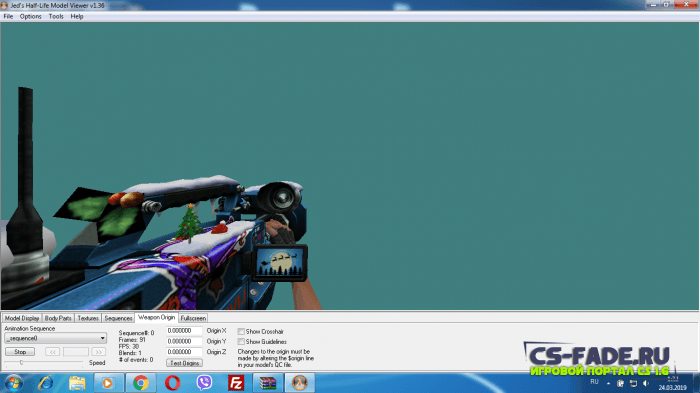Launch the media player taskbar icon
This screenshot has width=700, height=393.
point(108,383)
